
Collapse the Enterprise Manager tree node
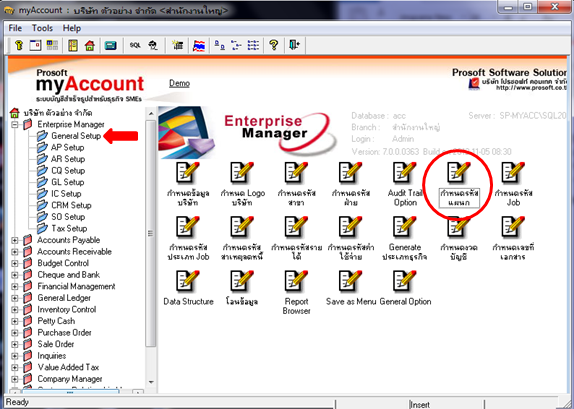click(x=15, y=124)
